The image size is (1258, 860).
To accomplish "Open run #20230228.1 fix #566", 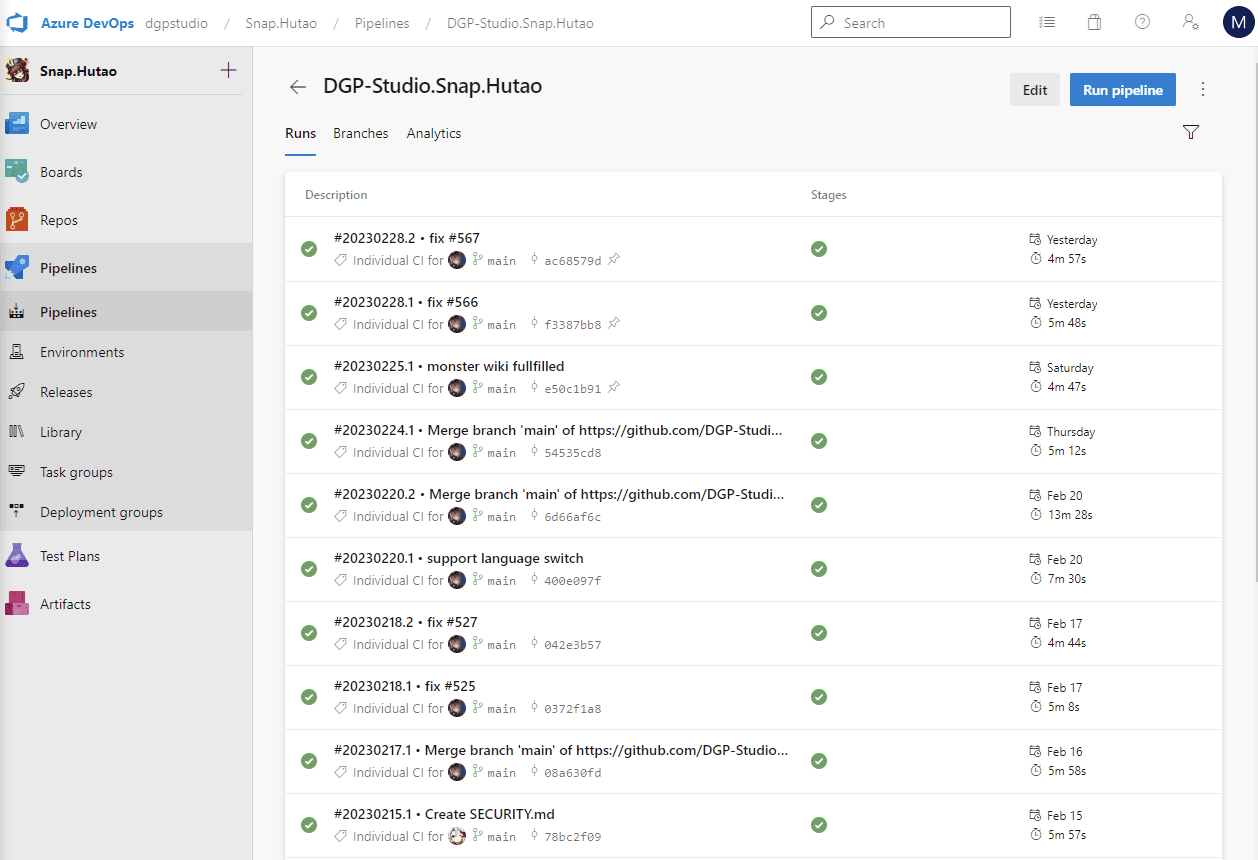I will (406, 302).
